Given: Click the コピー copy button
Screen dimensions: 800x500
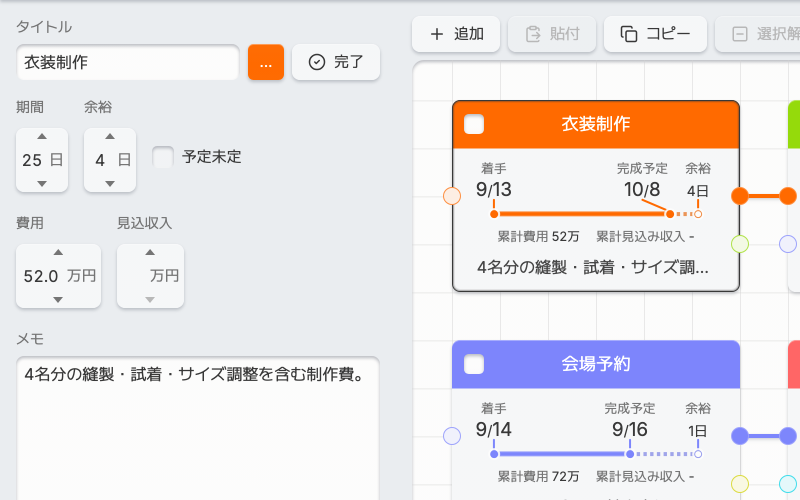Looking at the screenshot, I should tap(655, 34).
